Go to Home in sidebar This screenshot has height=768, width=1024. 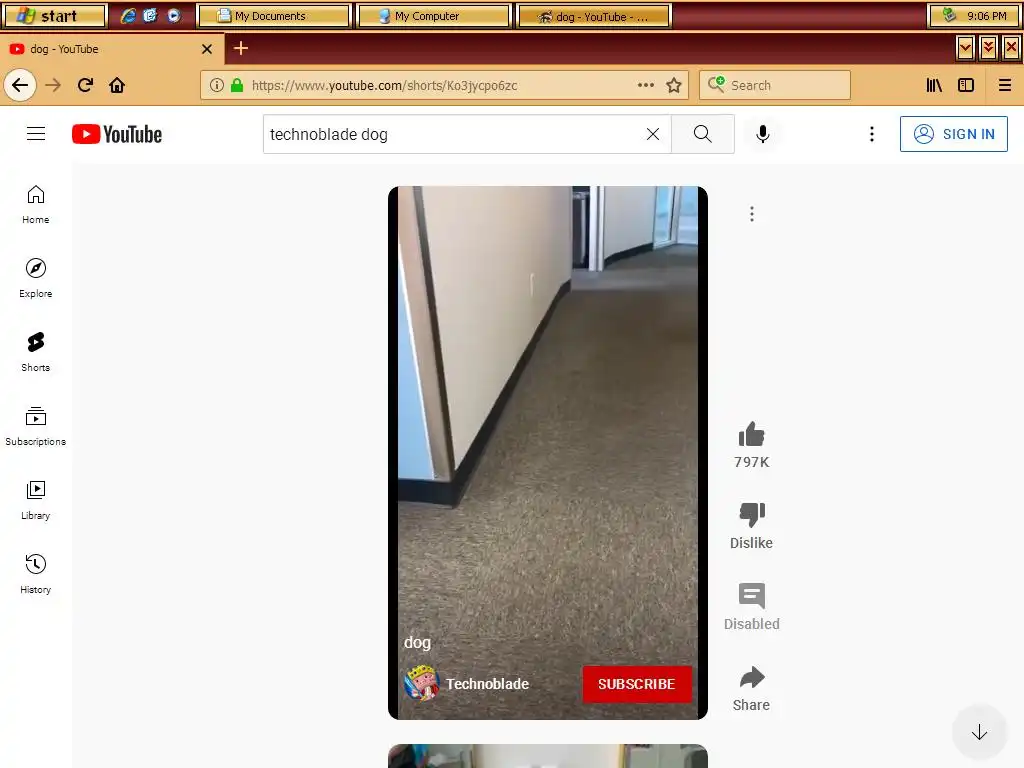point(36,204)
